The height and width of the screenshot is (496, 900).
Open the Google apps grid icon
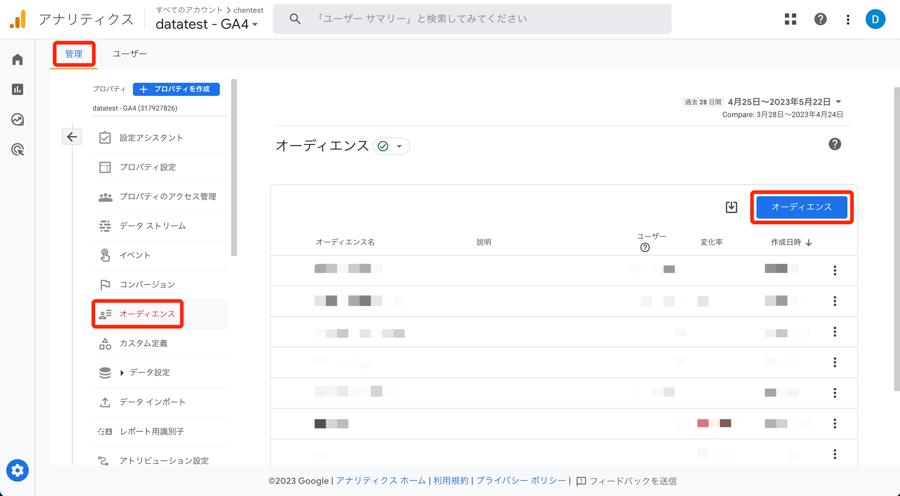790,19
